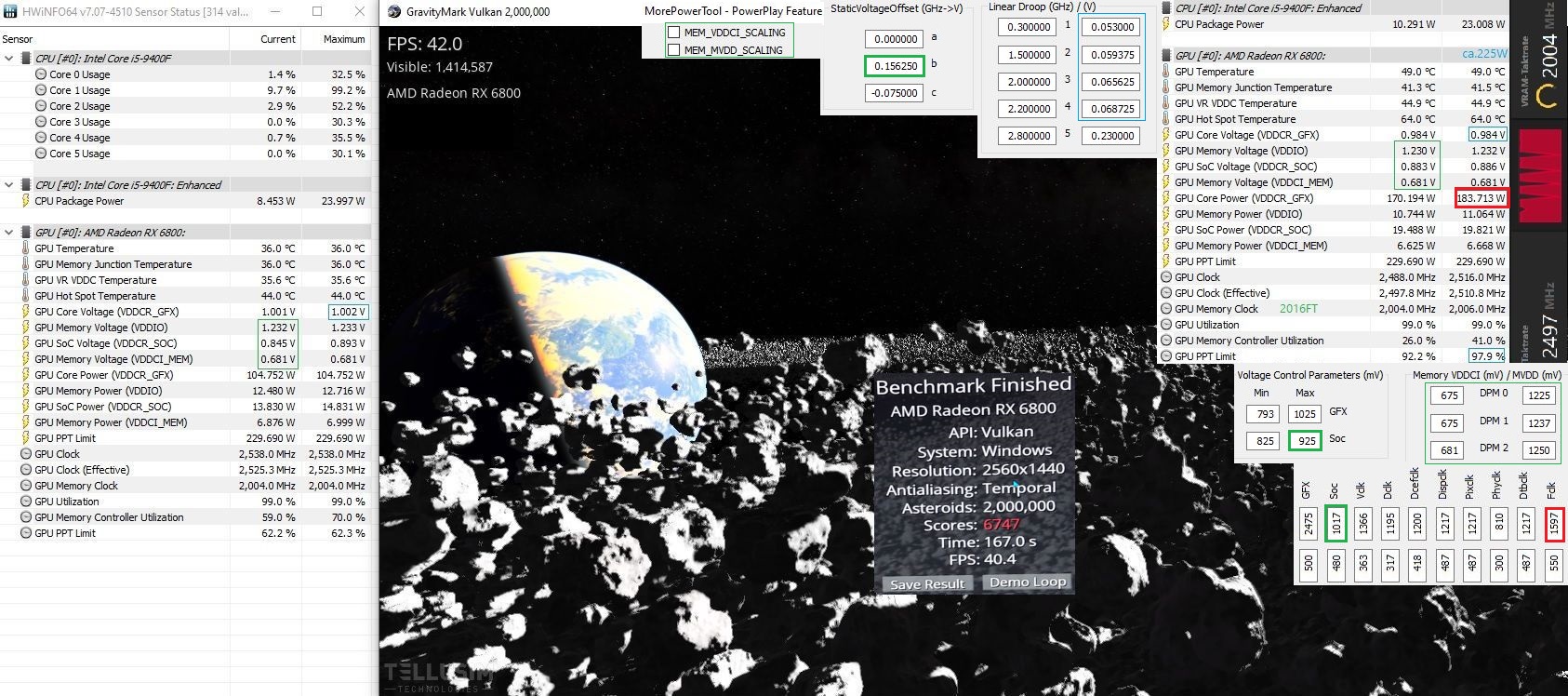Collapse the AMD Radeon RX 6800 group
The image size is (1568, 696).
tap(9, 233)
